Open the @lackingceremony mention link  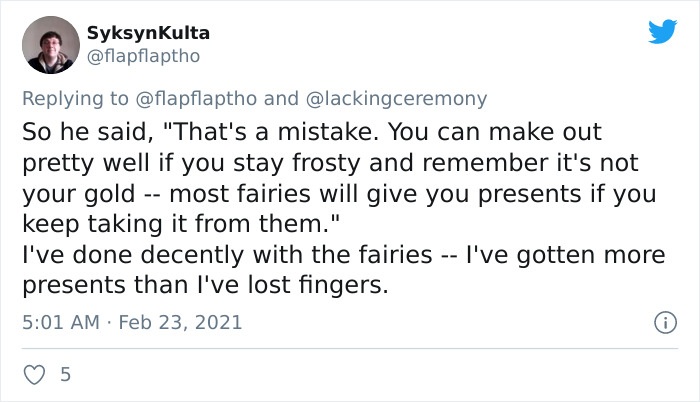tap(395, 98)
